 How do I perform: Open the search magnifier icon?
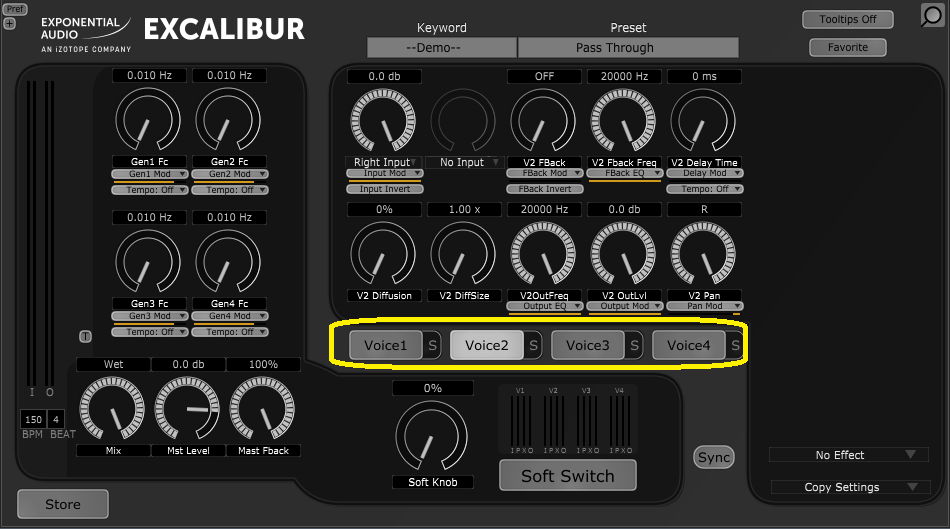[x=932, y=15]
